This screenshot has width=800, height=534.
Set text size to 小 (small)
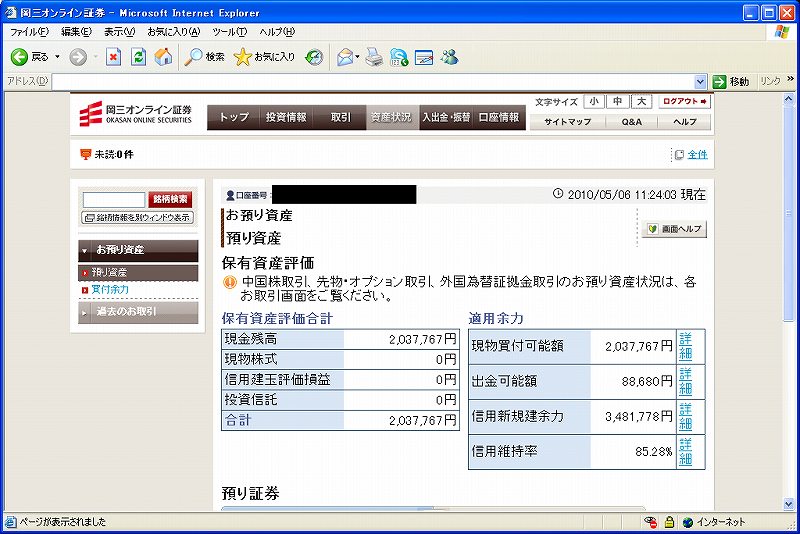pyautogui.click(x=594, y=102)
